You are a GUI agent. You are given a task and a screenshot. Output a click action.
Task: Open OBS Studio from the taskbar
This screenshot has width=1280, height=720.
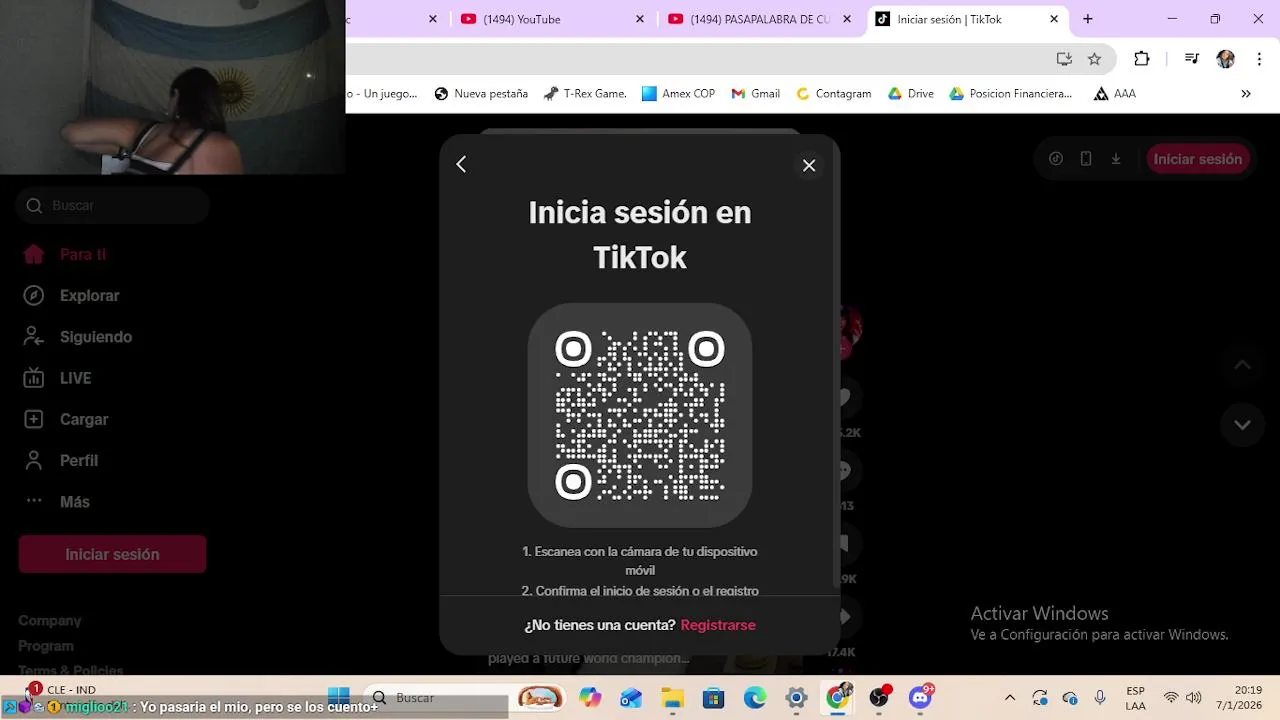click(880, 697)
